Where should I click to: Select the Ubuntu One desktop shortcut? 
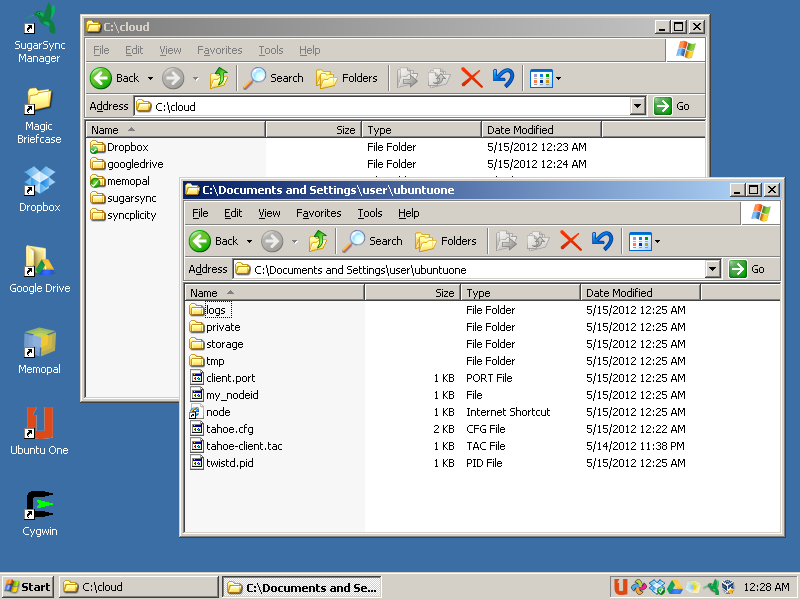point(39,432)
